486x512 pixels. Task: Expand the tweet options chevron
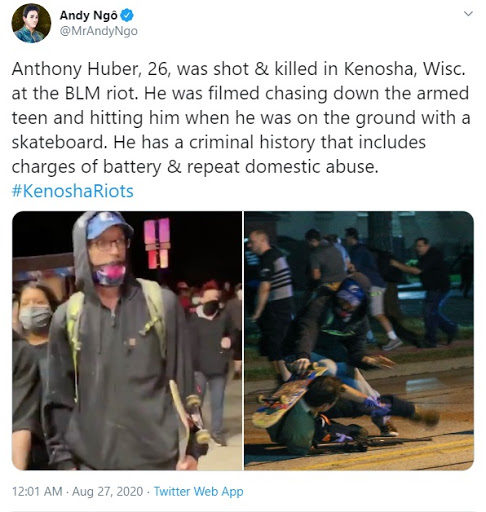tap(468, 14)
